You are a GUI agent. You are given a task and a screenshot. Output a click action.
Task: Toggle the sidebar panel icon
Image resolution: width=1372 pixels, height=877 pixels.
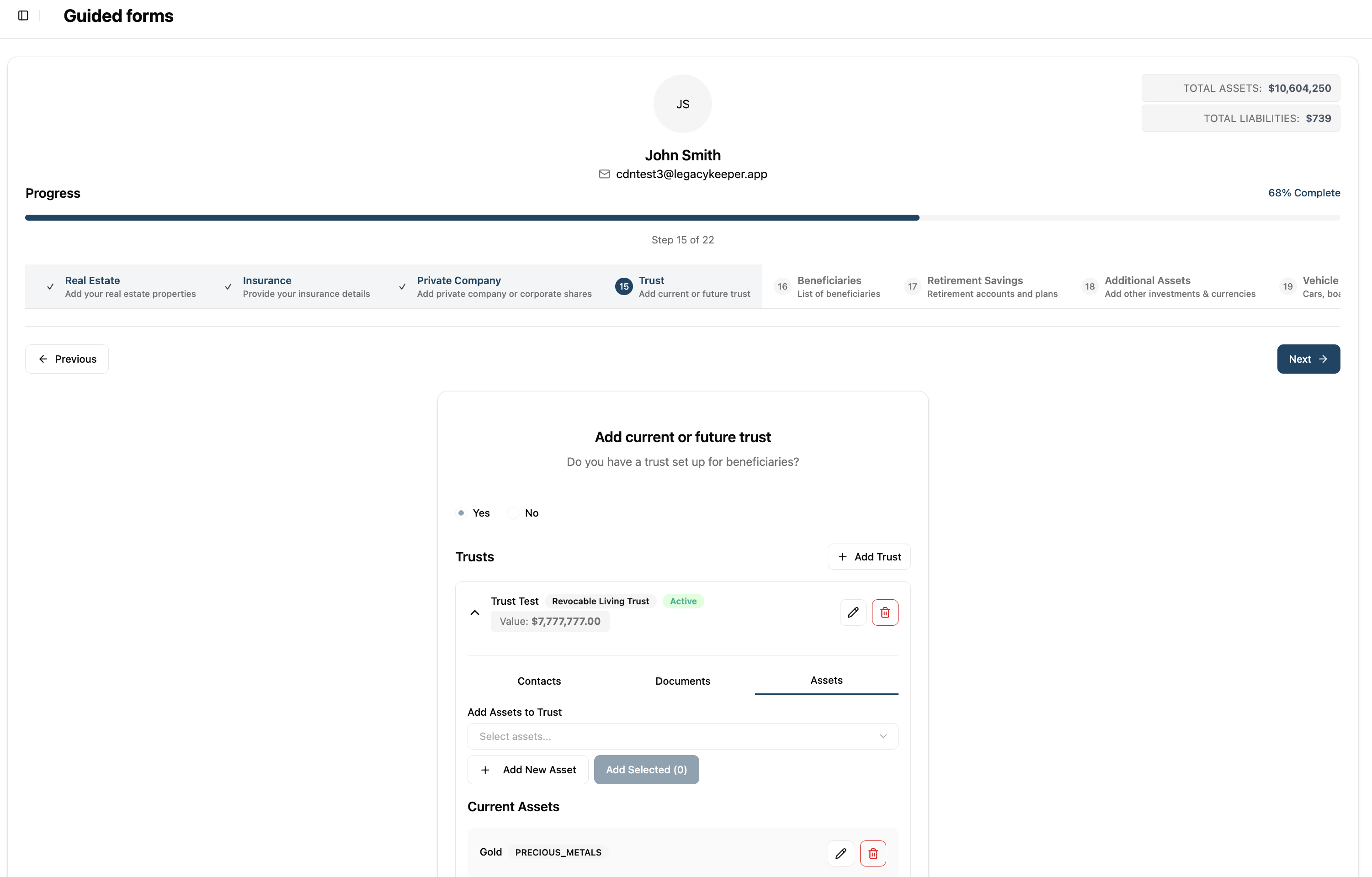pyautogui.click(x=23, y=16)
